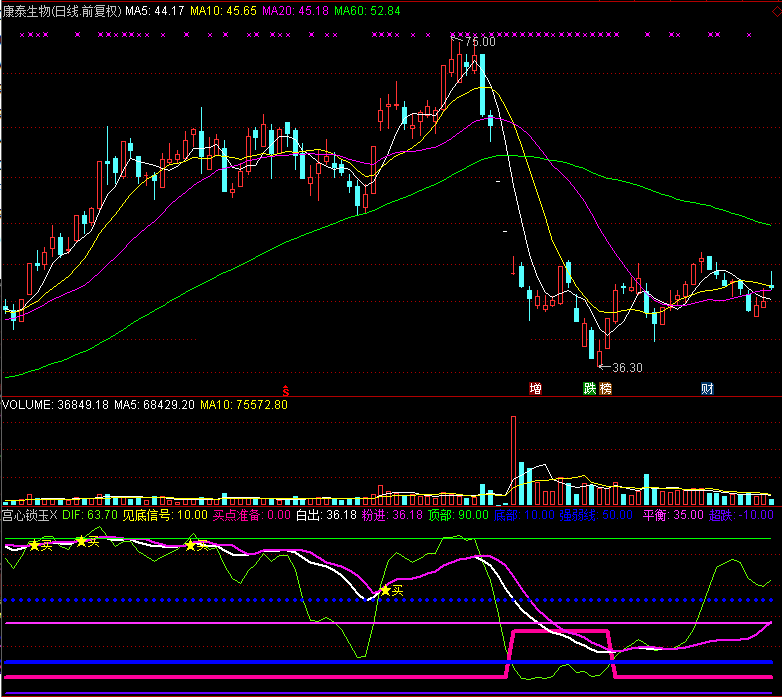Click the 75.00 high price annotation

480,42
